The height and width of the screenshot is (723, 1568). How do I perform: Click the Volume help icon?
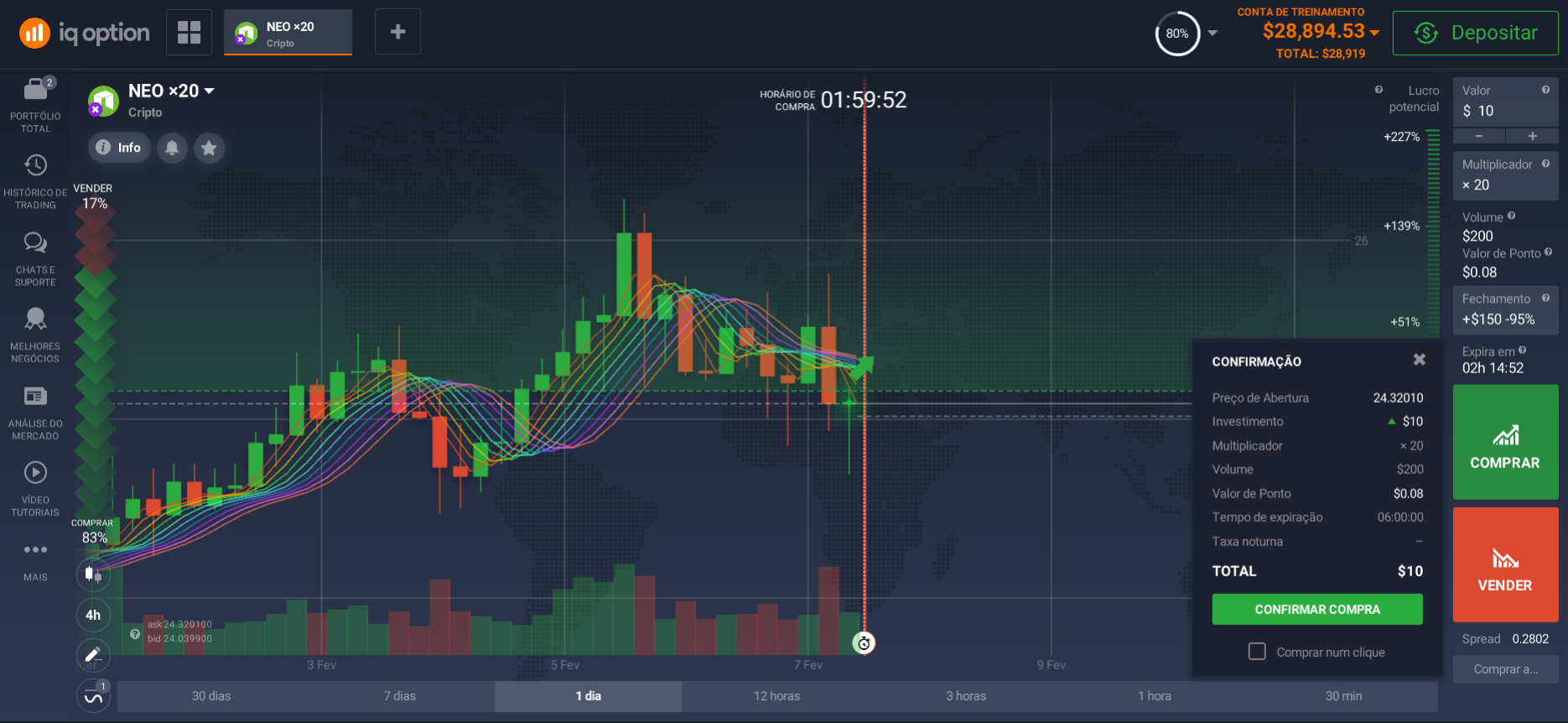pyautogui.click(x=1511, y=216)
